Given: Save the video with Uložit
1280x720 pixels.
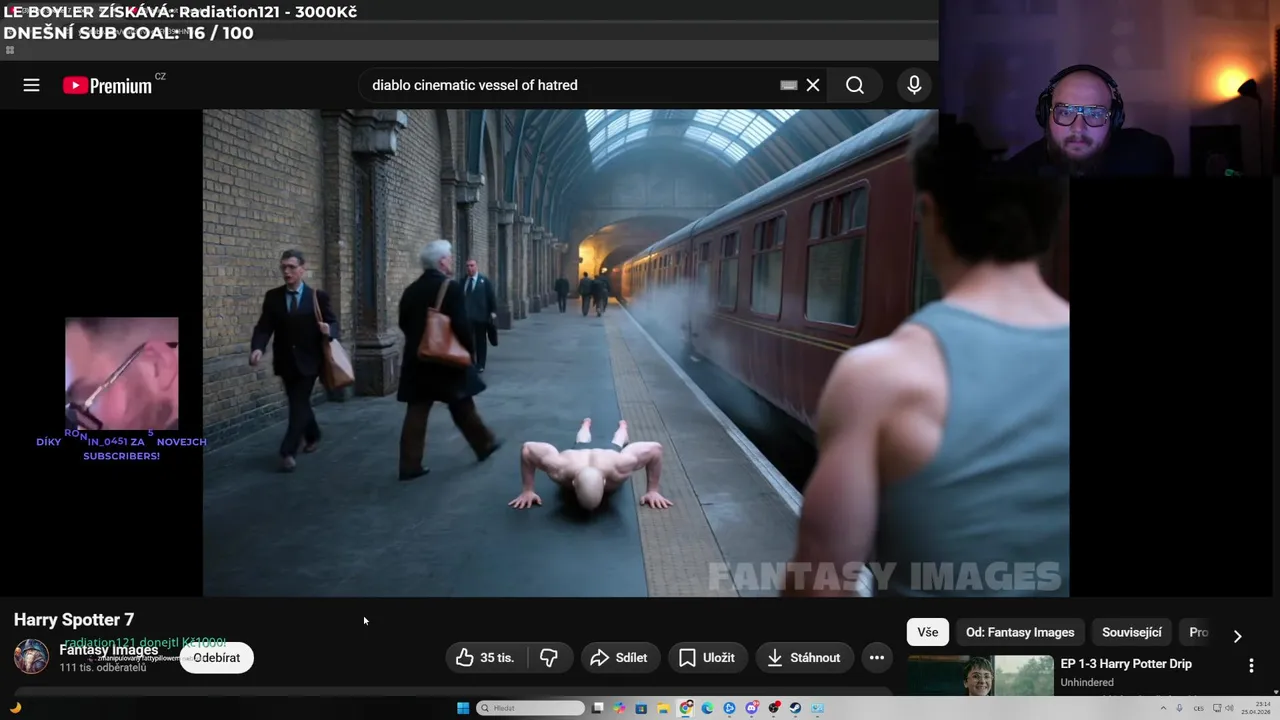Looking at the screenshot, I should coord(707,657).
